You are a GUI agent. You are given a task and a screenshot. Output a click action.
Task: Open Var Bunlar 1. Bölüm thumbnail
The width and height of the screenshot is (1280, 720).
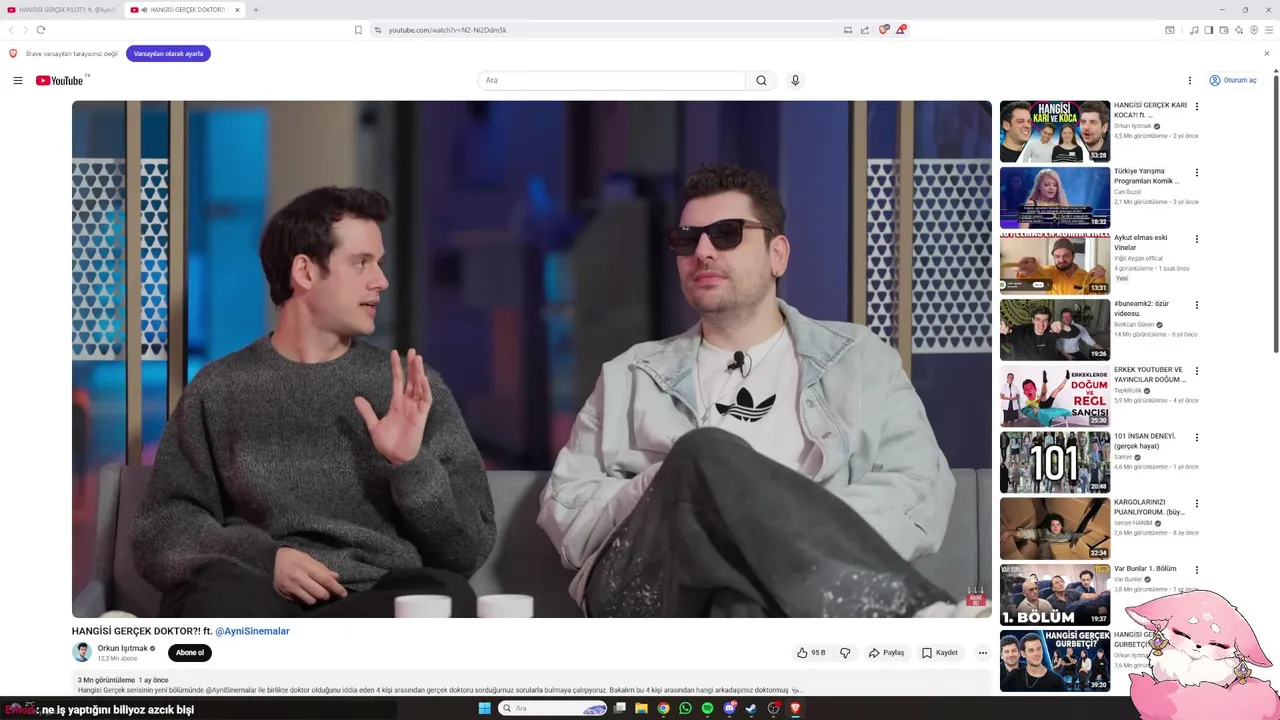[x=1055, y=594]
